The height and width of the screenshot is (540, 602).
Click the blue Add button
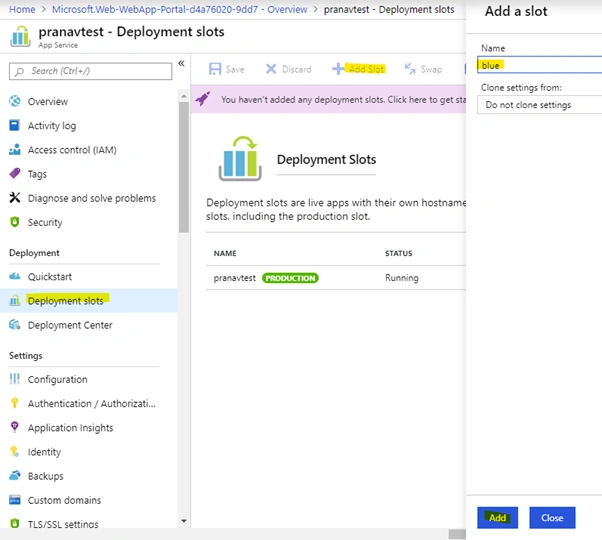click(498, 518)
